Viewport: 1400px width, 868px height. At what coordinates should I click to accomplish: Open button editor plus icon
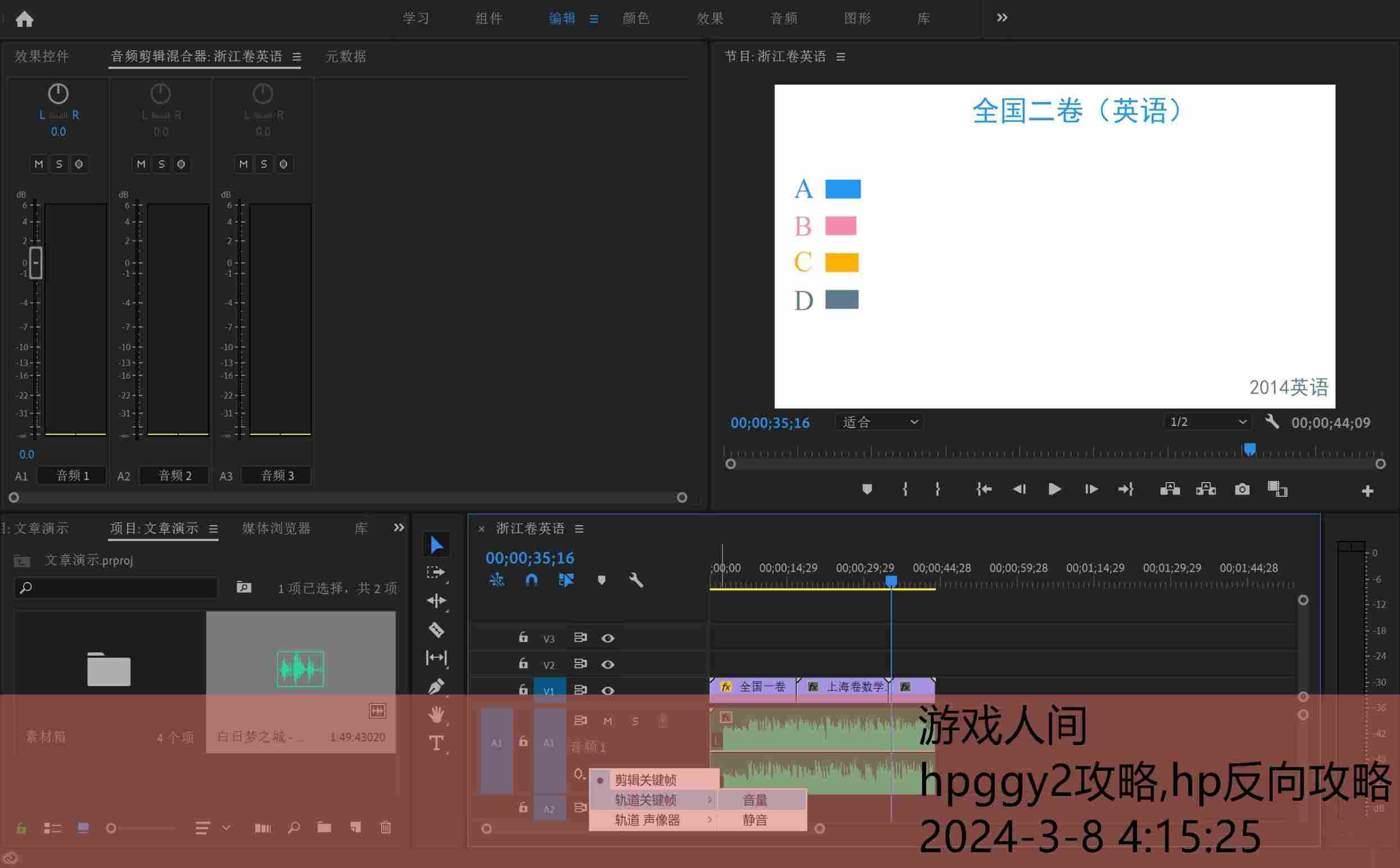pos(1367,491)
